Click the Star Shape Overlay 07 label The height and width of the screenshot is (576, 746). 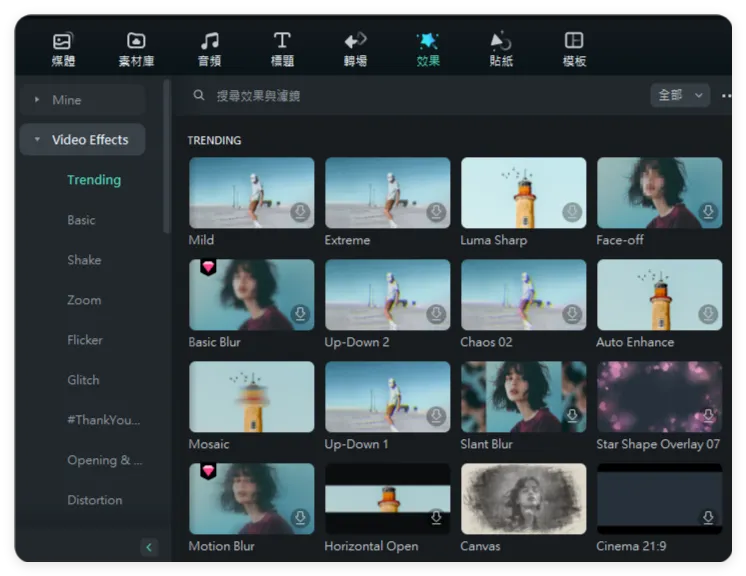(x=658, y=444)
